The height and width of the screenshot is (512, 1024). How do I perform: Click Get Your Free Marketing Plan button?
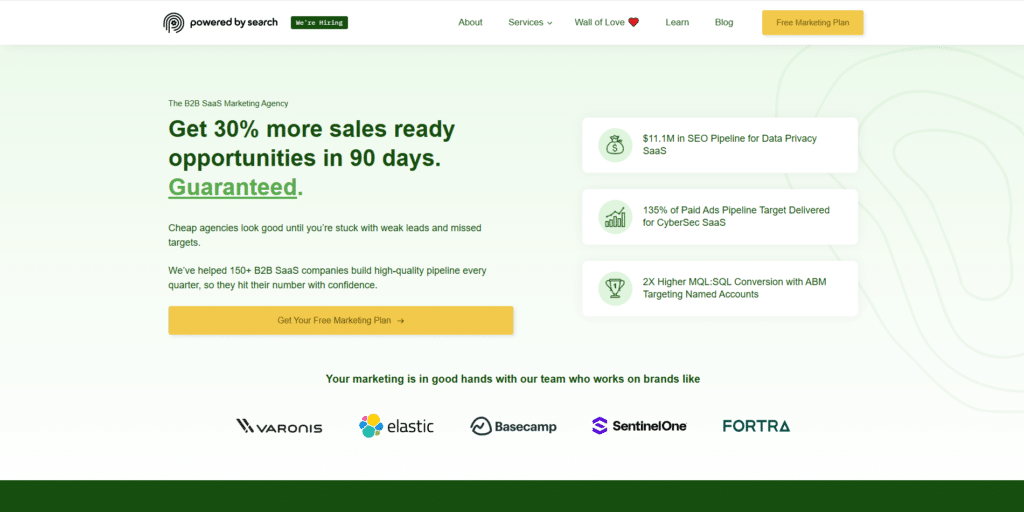coord(340,321)
